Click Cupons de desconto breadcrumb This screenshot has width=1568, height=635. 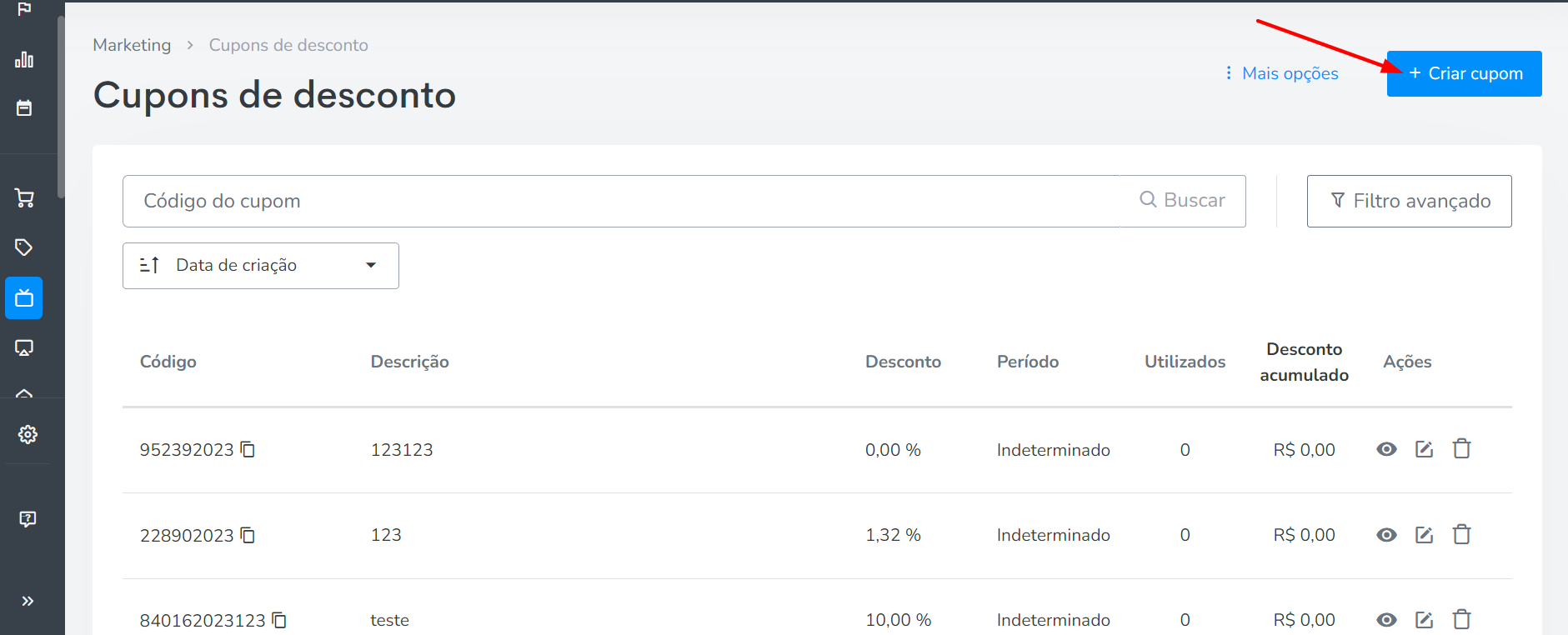point(288,45)
